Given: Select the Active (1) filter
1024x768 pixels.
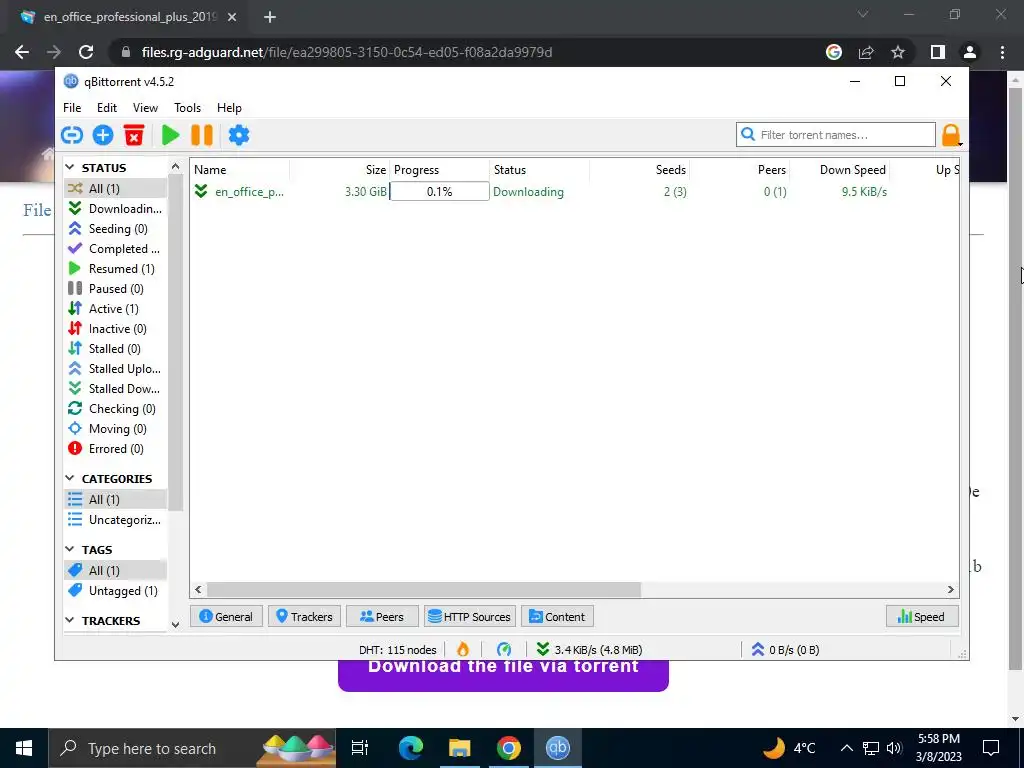Looking at the screenshot, I should pyautogui.click(x=115, y=309).
